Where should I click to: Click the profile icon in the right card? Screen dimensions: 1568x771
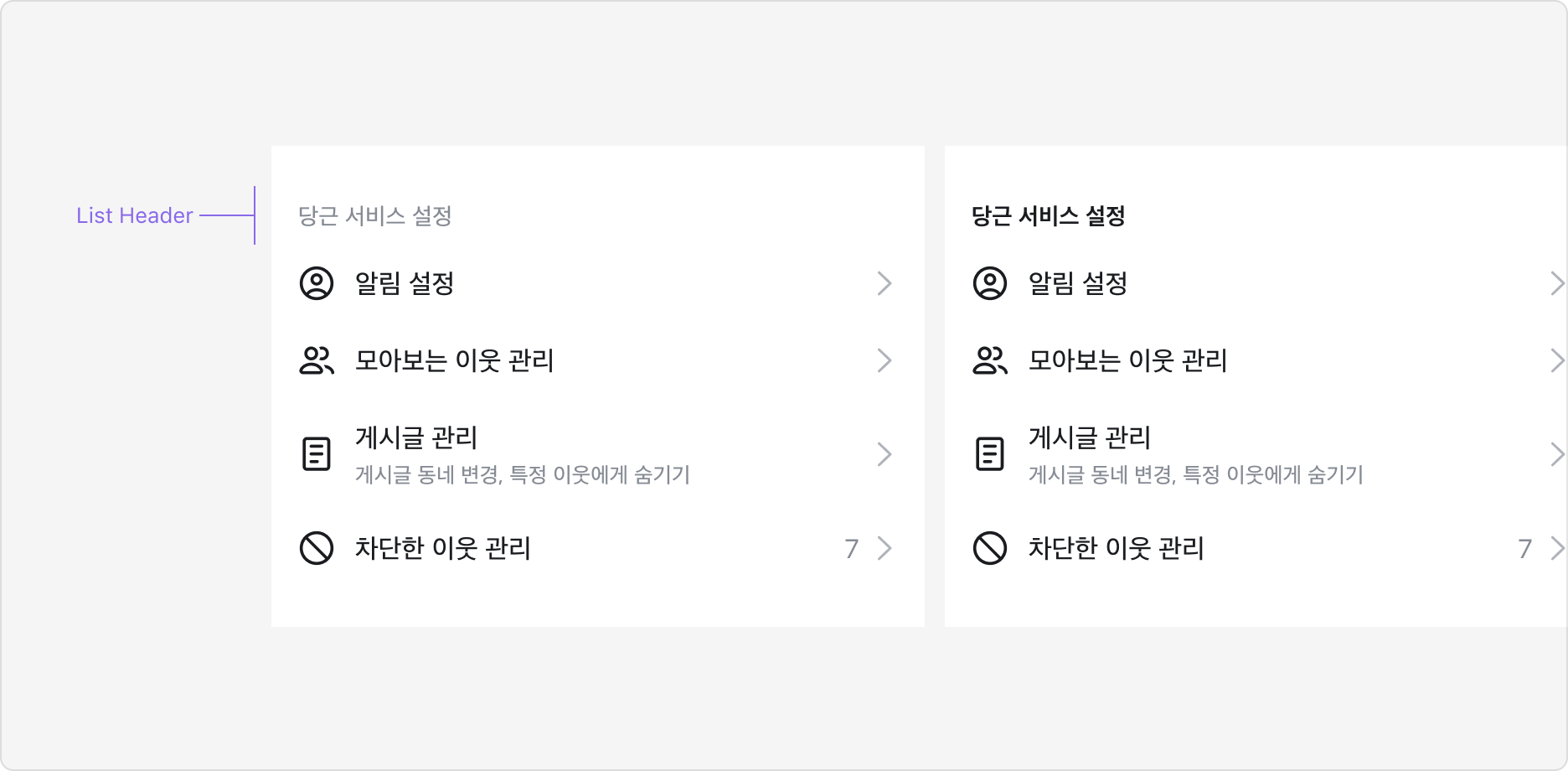[x=989, y=284]
